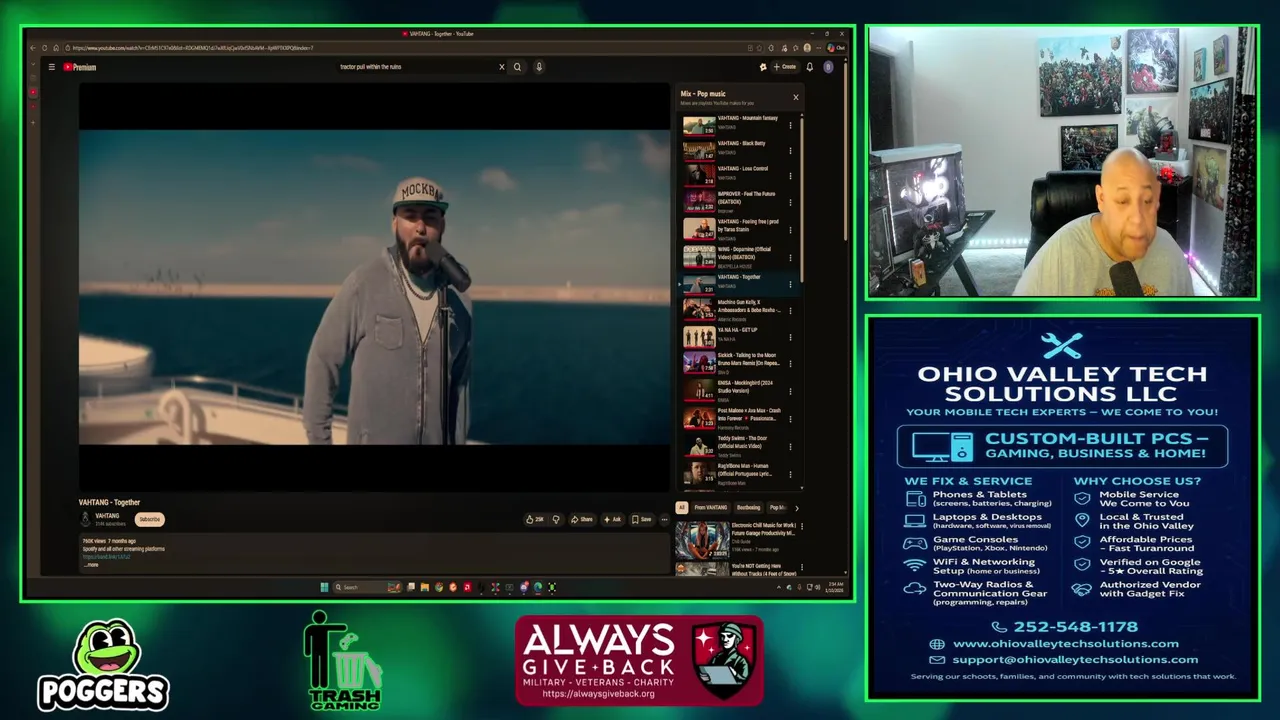
Task: Select the Beatboxing filter chip
Action: [x=748, y=507]
